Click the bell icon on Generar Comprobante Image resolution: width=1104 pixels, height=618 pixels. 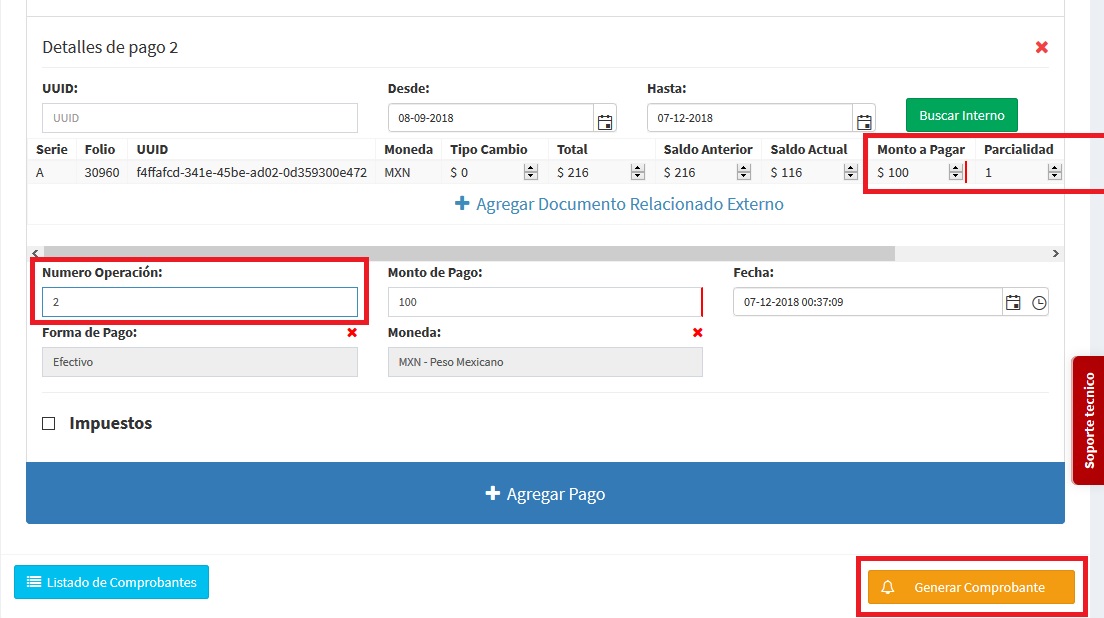tap(888, 588)
